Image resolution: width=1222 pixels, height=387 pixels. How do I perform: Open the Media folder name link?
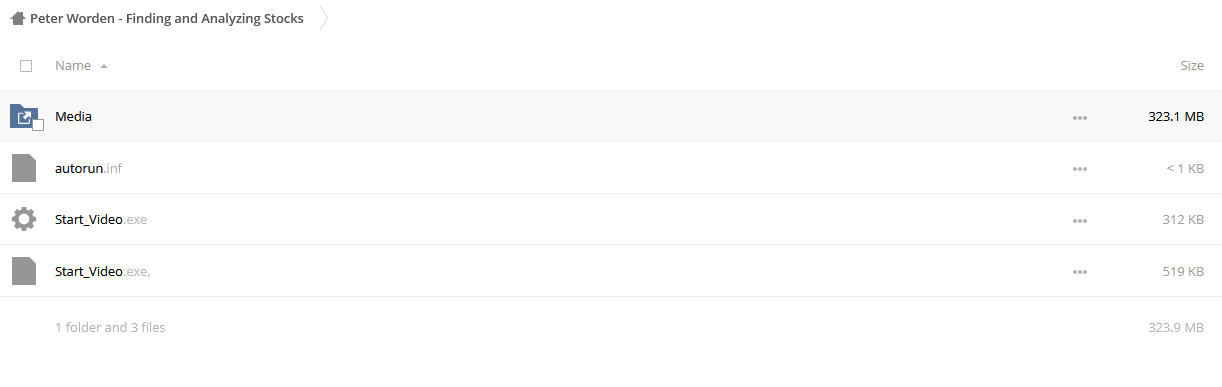73,116
